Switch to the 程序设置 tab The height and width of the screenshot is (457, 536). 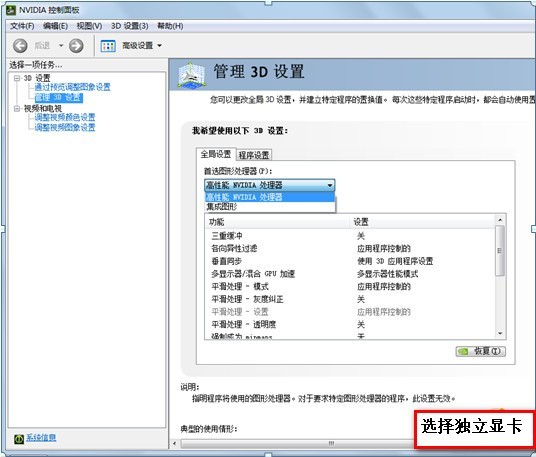254,155
